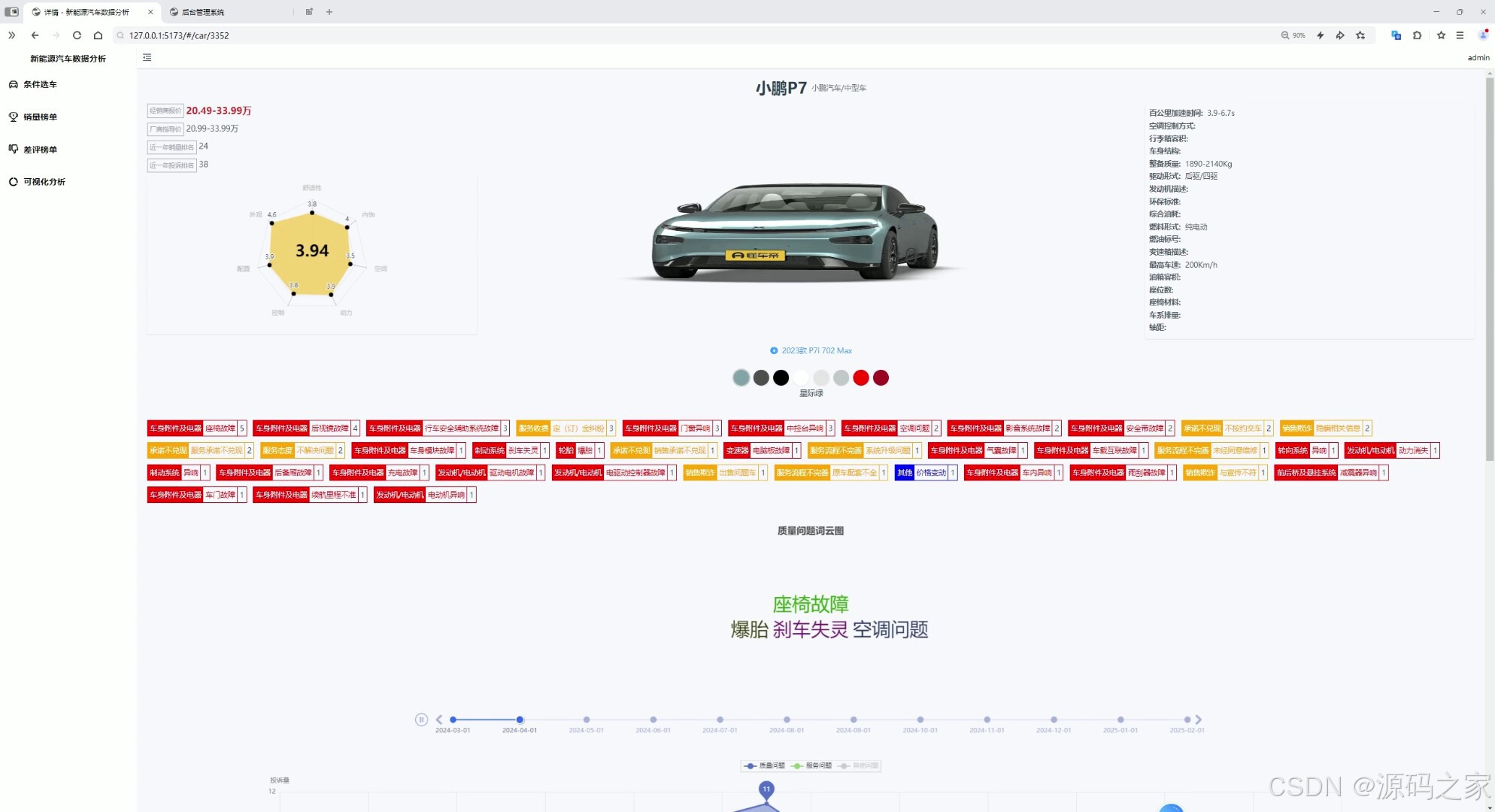Open 销量榜单 sidebar menu

pos(40,117)
